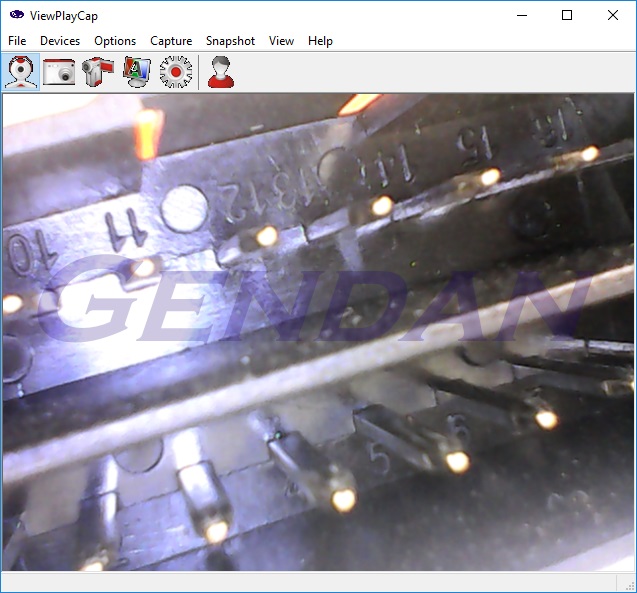This screenshot has width=637, height=593.
Task: Open the Help menu
Action: (320, 41)
